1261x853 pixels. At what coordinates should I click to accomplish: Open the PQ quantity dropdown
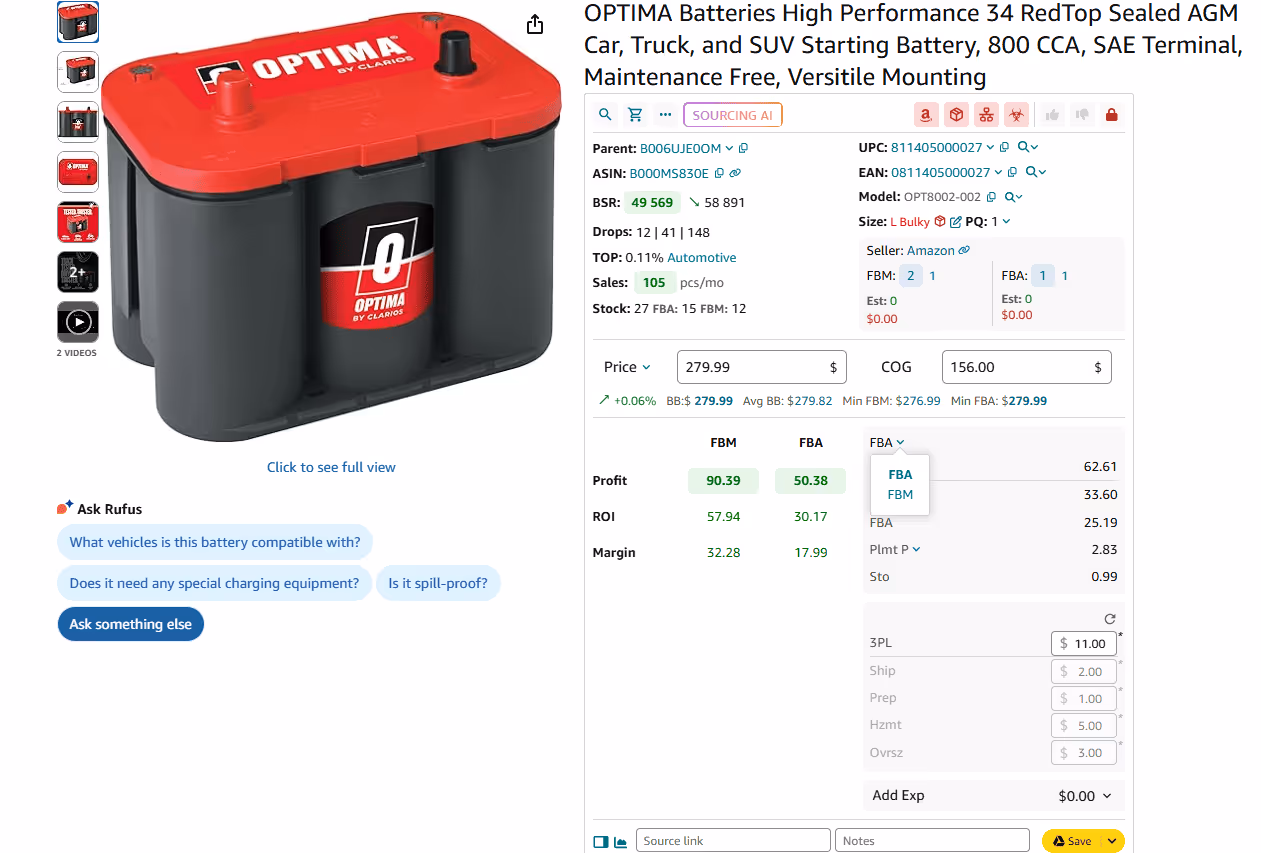point(1006,221)
